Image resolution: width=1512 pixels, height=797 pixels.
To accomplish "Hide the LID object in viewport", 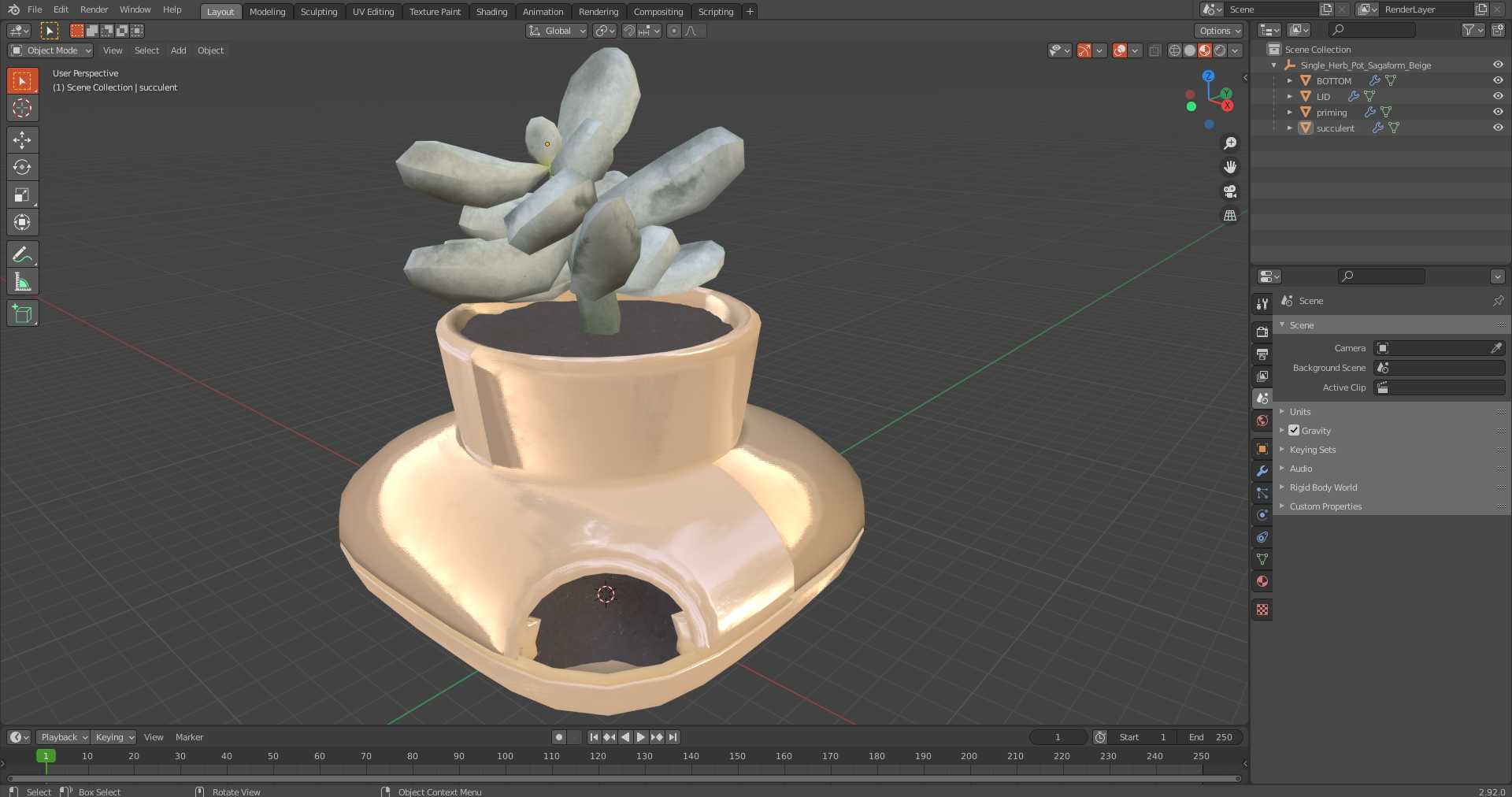I will click(1498, 96).
